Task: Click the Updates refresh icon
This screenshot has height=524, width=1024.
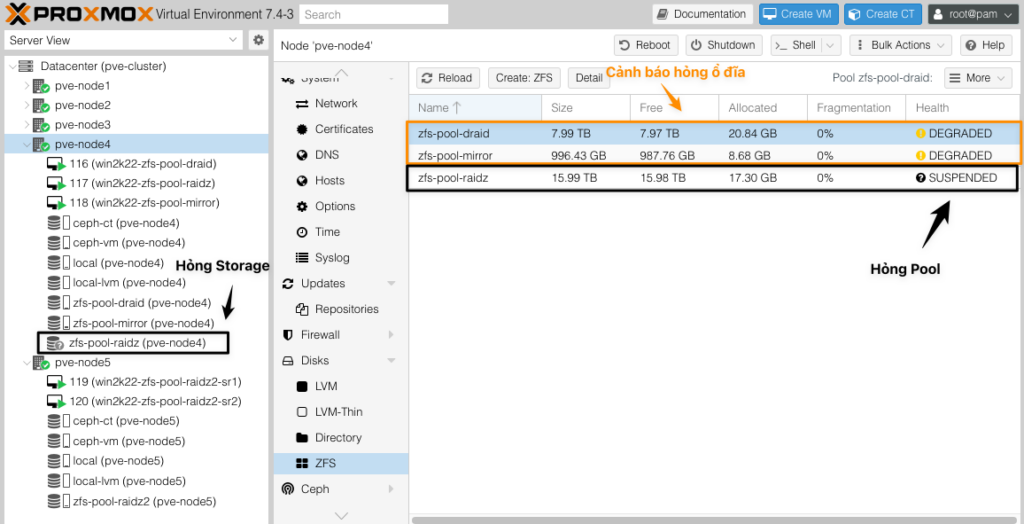Action: pos(288,284)
